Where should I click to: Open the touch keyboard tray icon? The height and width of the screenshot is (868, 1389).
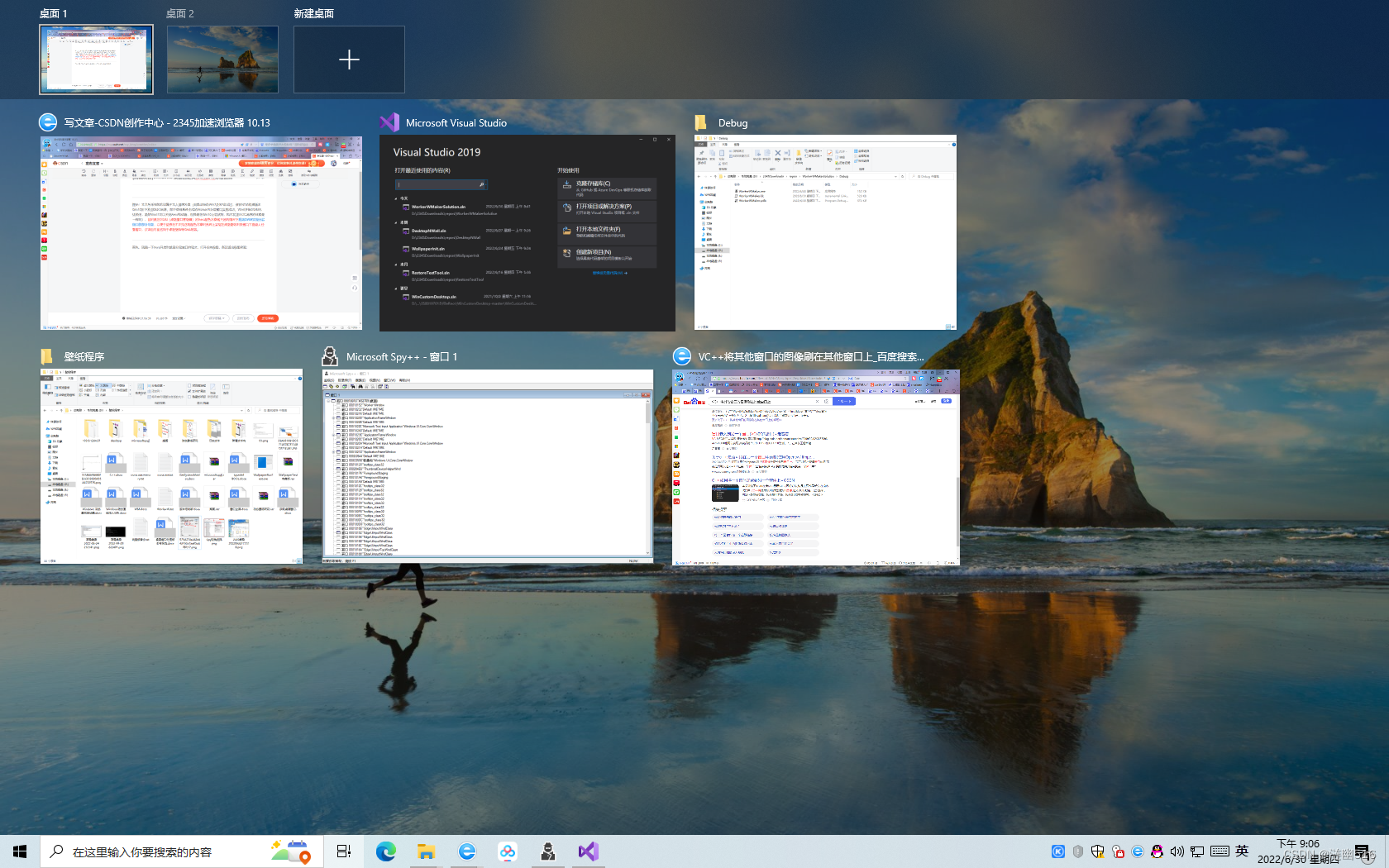coord(1220,851)
